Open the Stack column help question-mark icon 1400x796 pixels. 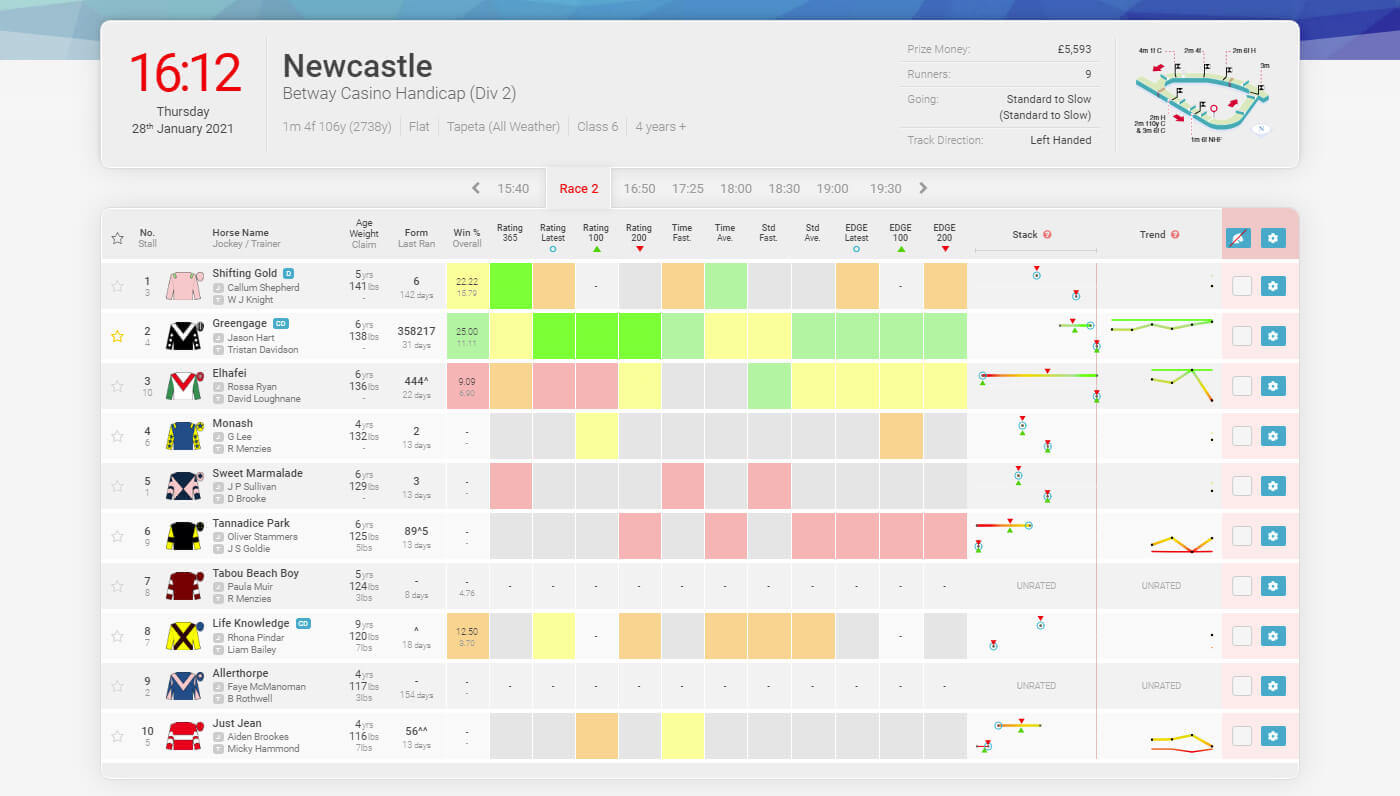point(1046,234)
